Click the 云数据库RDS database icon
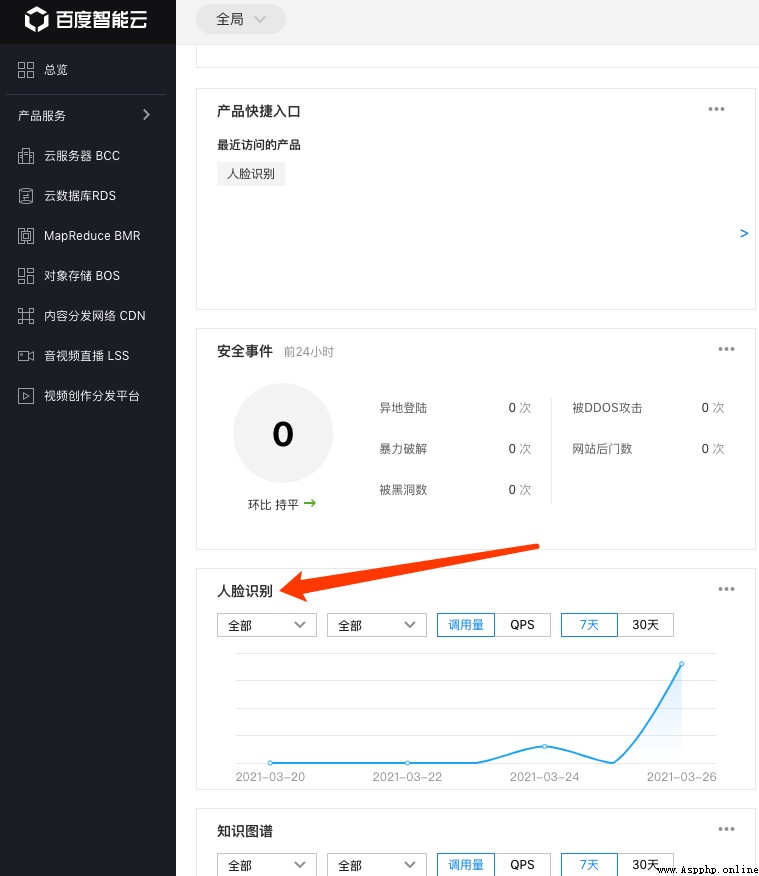This screenshot has height=876, width=759. click(x=26, y=196)
